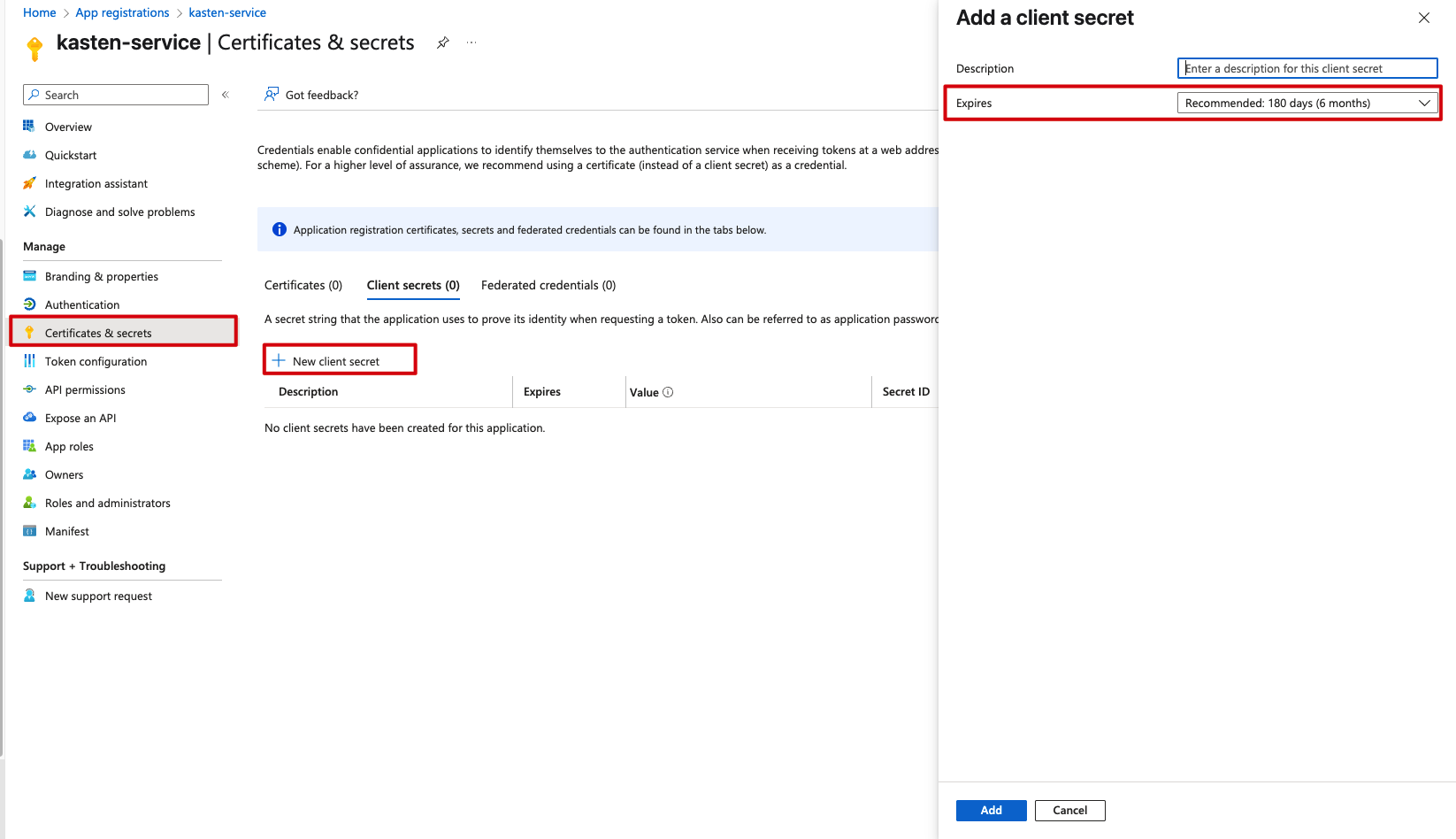The height and width of the screenshot is (839, 1456).
Task: Click the Roles and administrators icon
Action: [29, 503]
